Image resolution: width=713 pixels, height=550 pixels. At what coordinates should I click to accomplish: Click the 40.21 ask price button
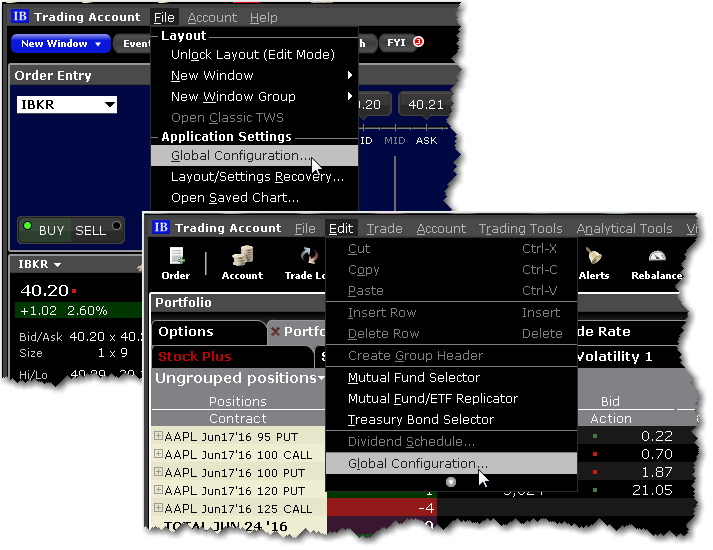(426, 105)
